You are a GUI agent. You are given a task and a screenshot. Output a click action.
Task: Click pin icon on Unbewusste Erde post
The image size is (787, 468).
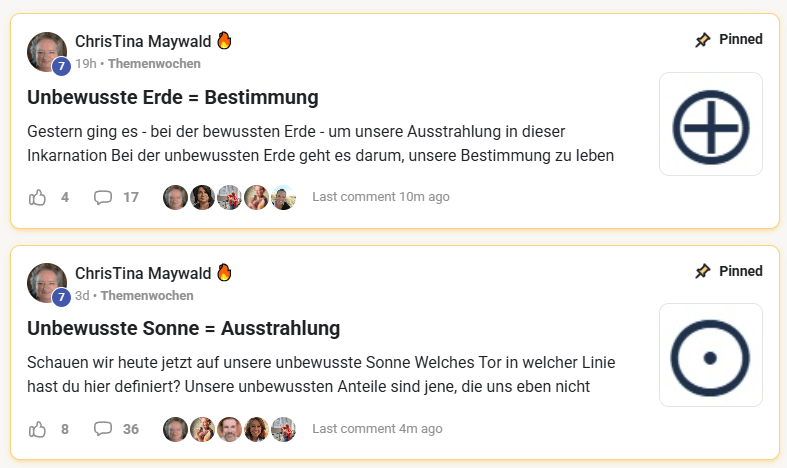click(703, 40)
